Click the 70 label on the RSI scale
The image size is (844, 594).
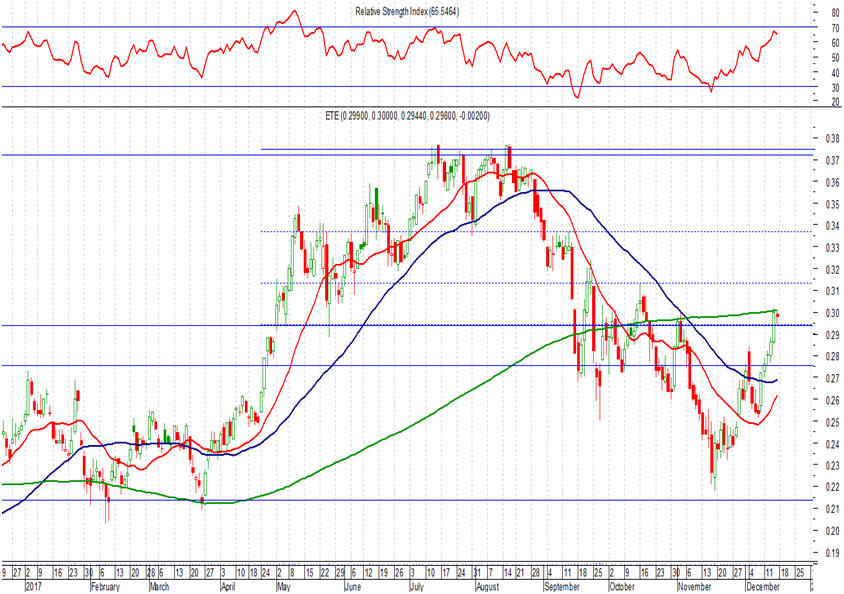[x=835, y=28]
